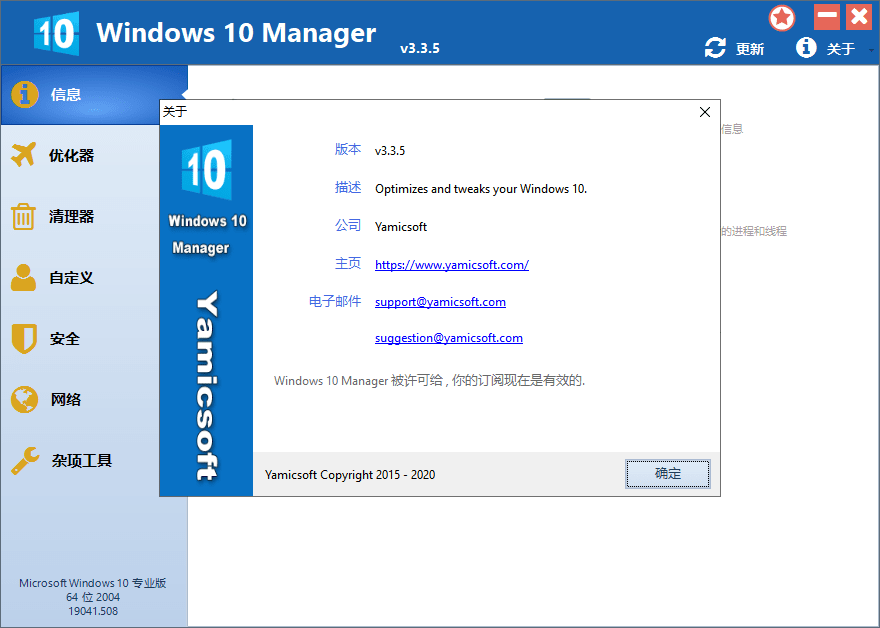The width and height of the screenshot is (880, 628).
Task: Select the 安全 sidebar tab label
Action: tap(65, 339)
